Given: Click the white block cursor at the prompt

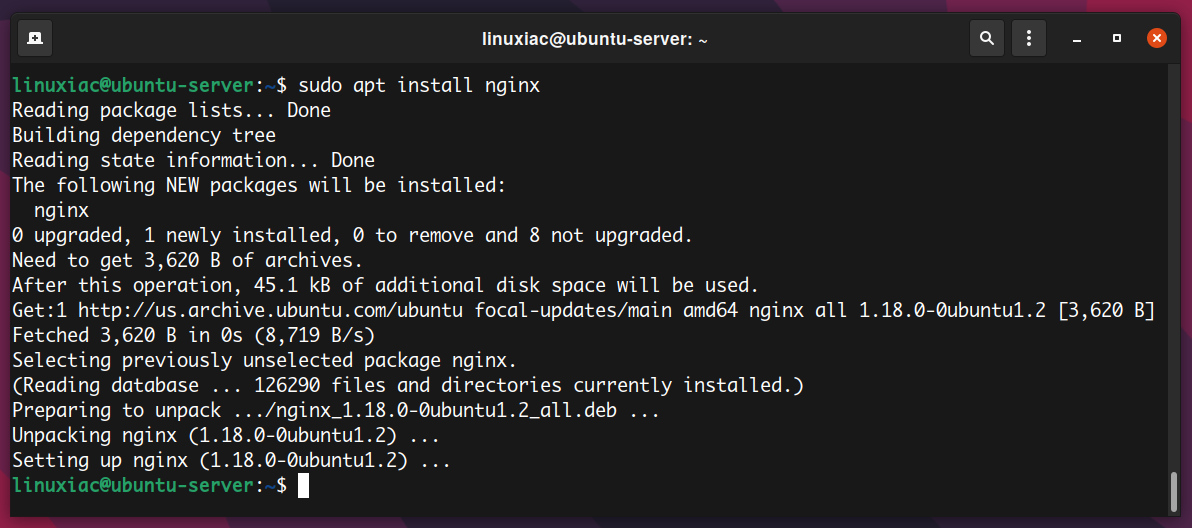Looking at the screenshot, I should 303,485.
